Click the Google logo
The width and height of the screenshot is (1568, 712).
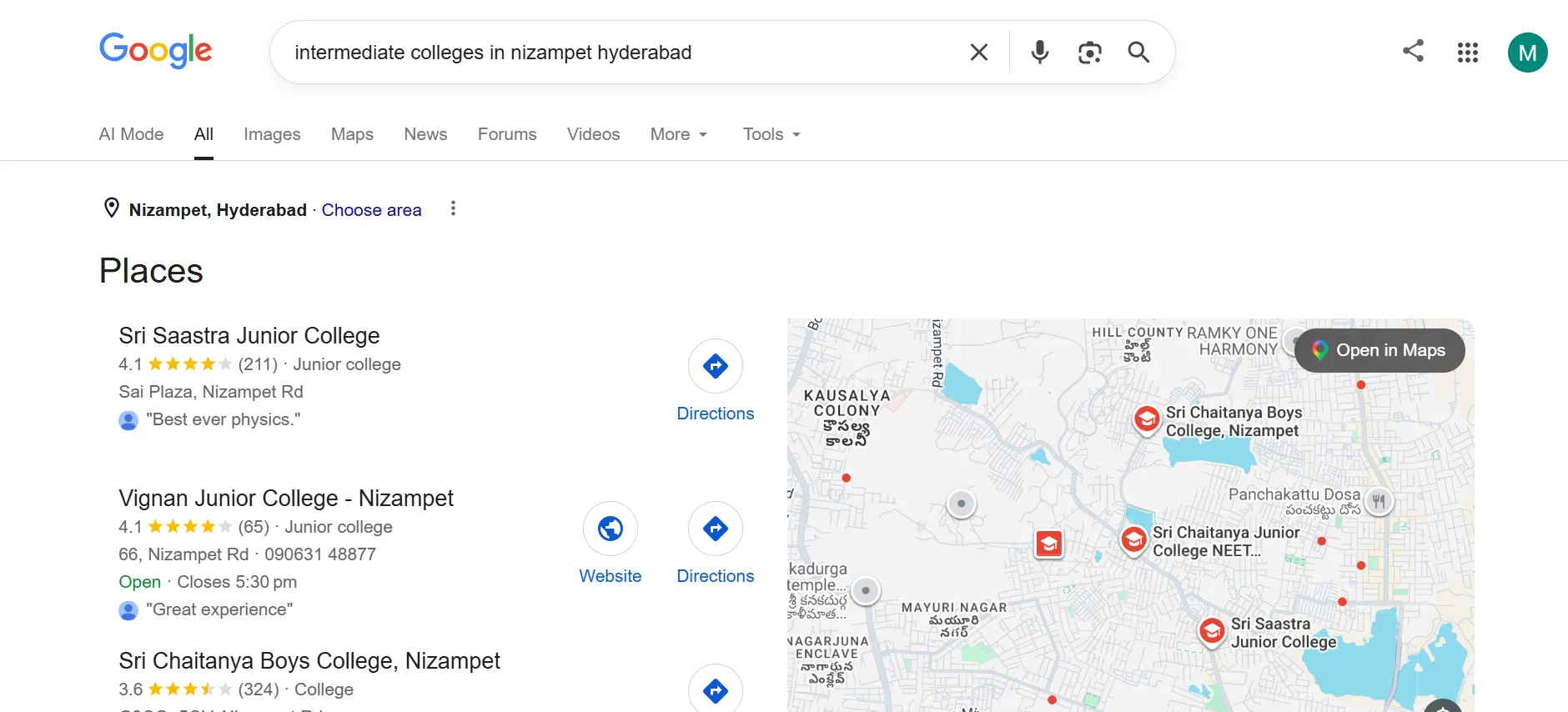[x=156, y=51]
